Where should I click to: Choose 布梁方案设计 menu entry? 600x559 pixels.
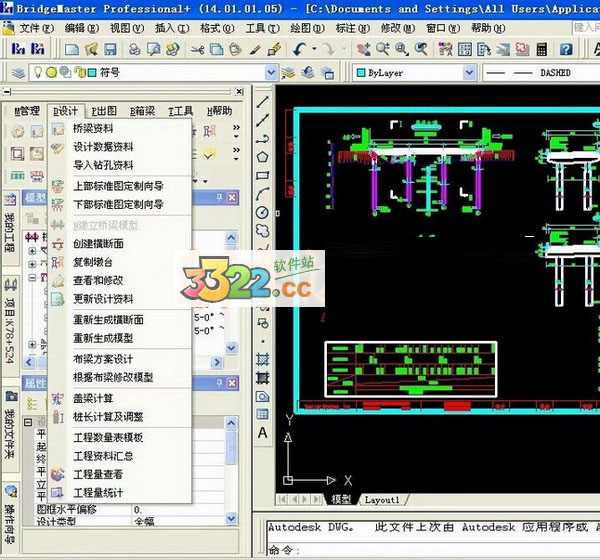point(103,359)
